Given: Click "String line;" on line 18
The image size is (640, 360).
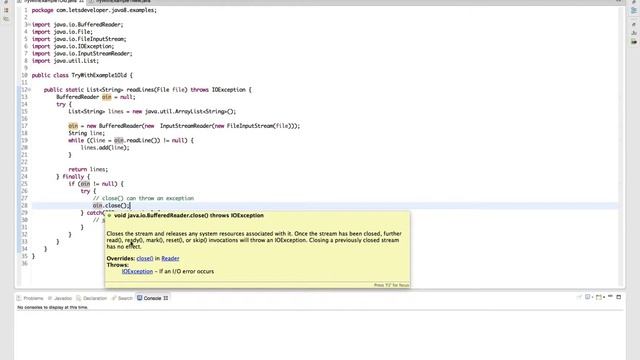Looking at the screenshot, I should 87,133.
